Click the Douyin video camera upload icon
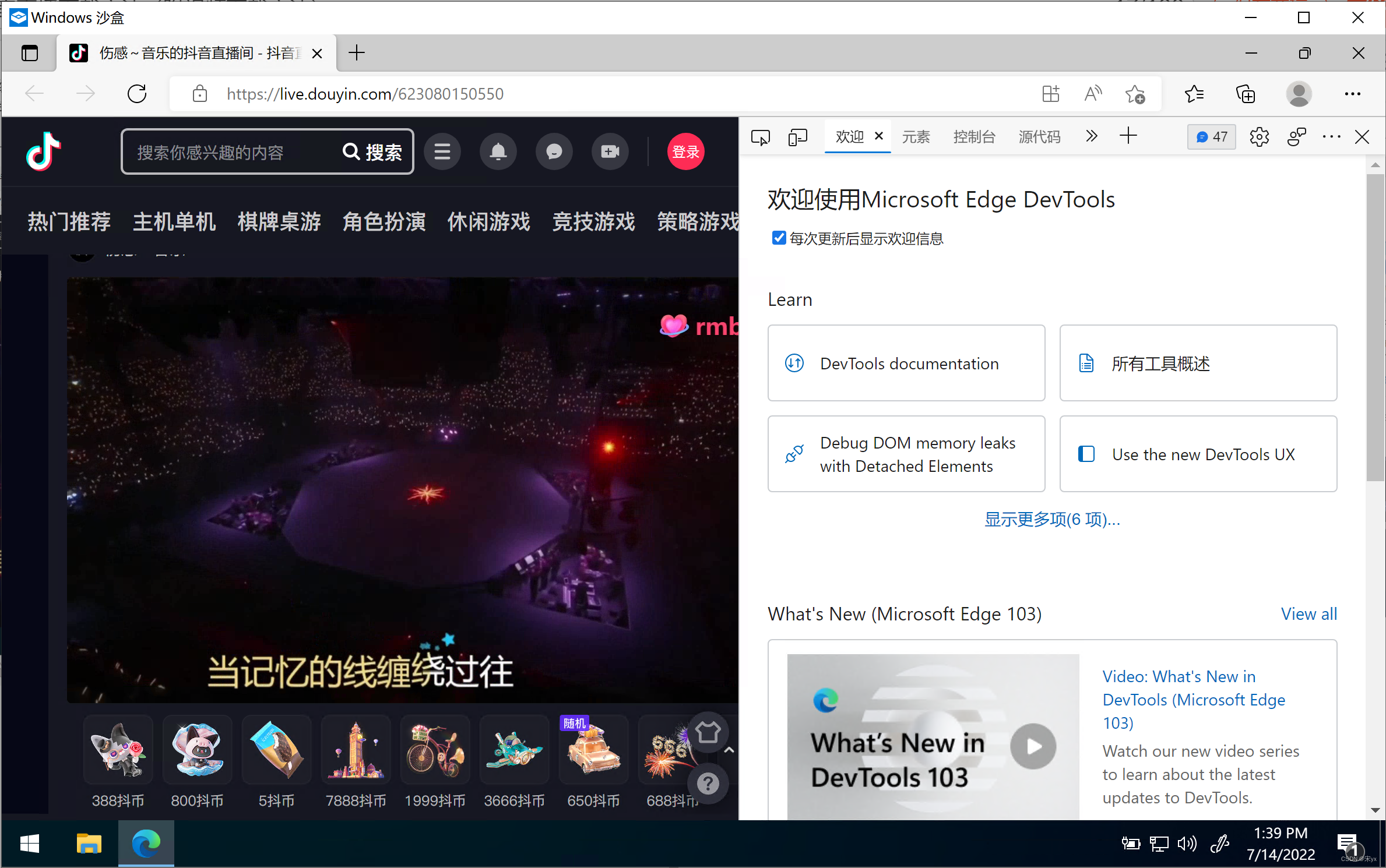This screenshot has width=1386, height=868. [610, 152]
